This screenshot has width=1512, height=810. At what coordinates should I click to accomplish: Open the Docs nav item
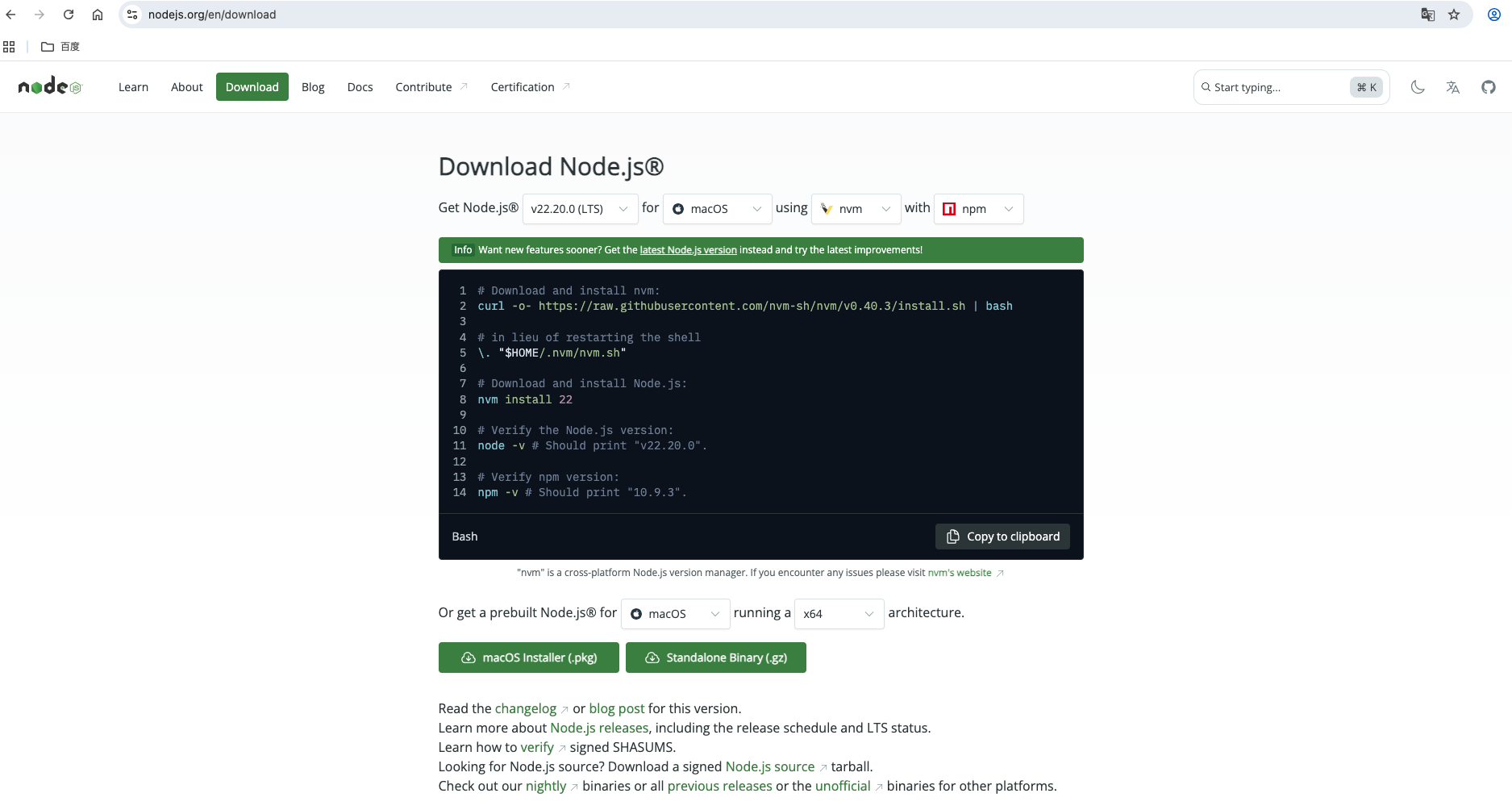click(360, 87)
